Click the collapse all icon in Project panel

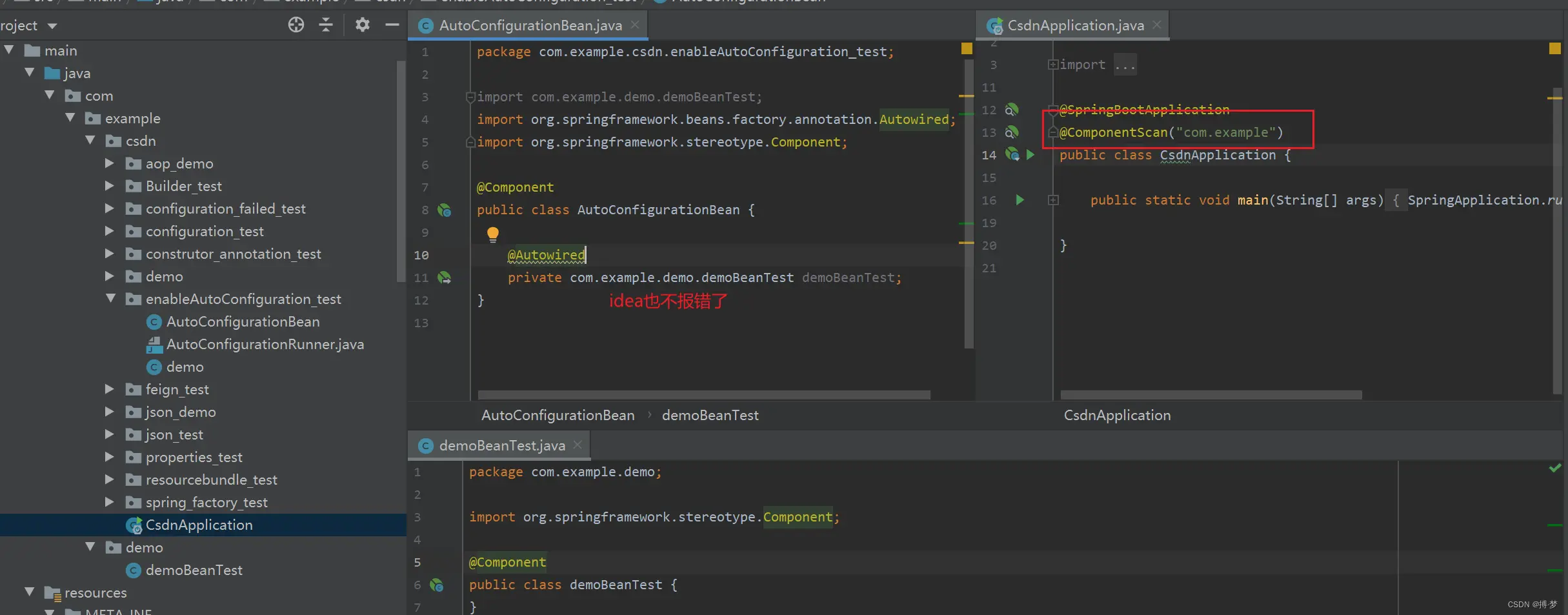[x=326, y=25]
